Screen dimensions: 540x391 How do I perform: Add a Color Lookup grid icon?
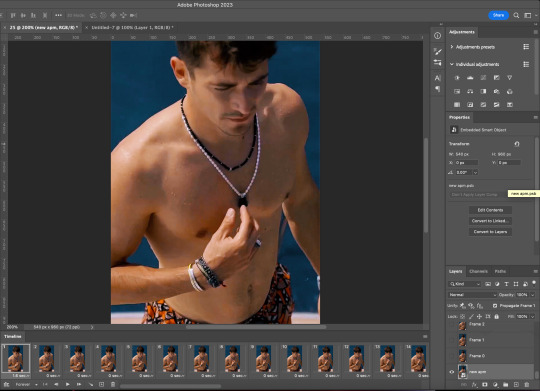tap(457, 104)
